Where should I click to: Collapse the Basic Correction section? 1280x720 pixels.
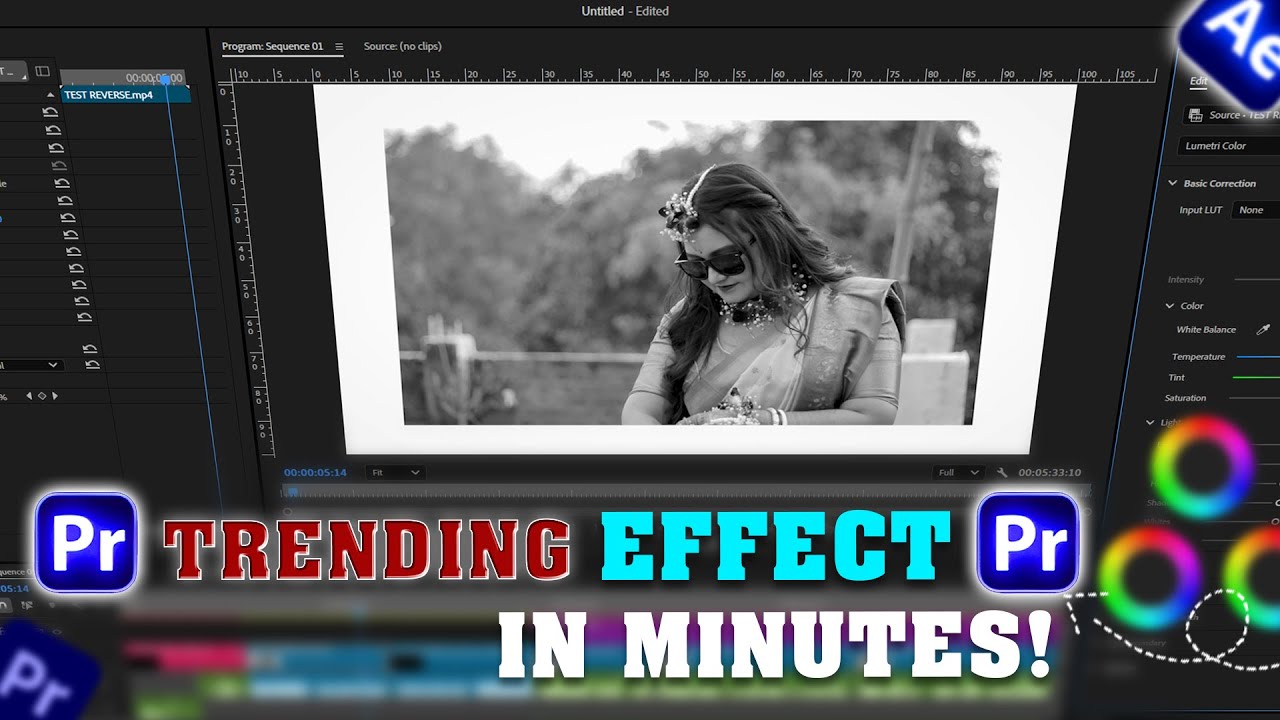coord(1173,183)
